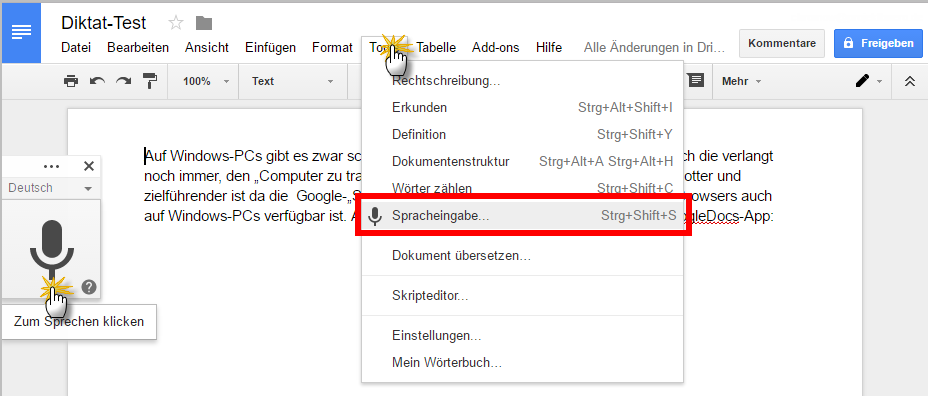
Task: Open the Format menu
Action: click(x=332, y=48)
